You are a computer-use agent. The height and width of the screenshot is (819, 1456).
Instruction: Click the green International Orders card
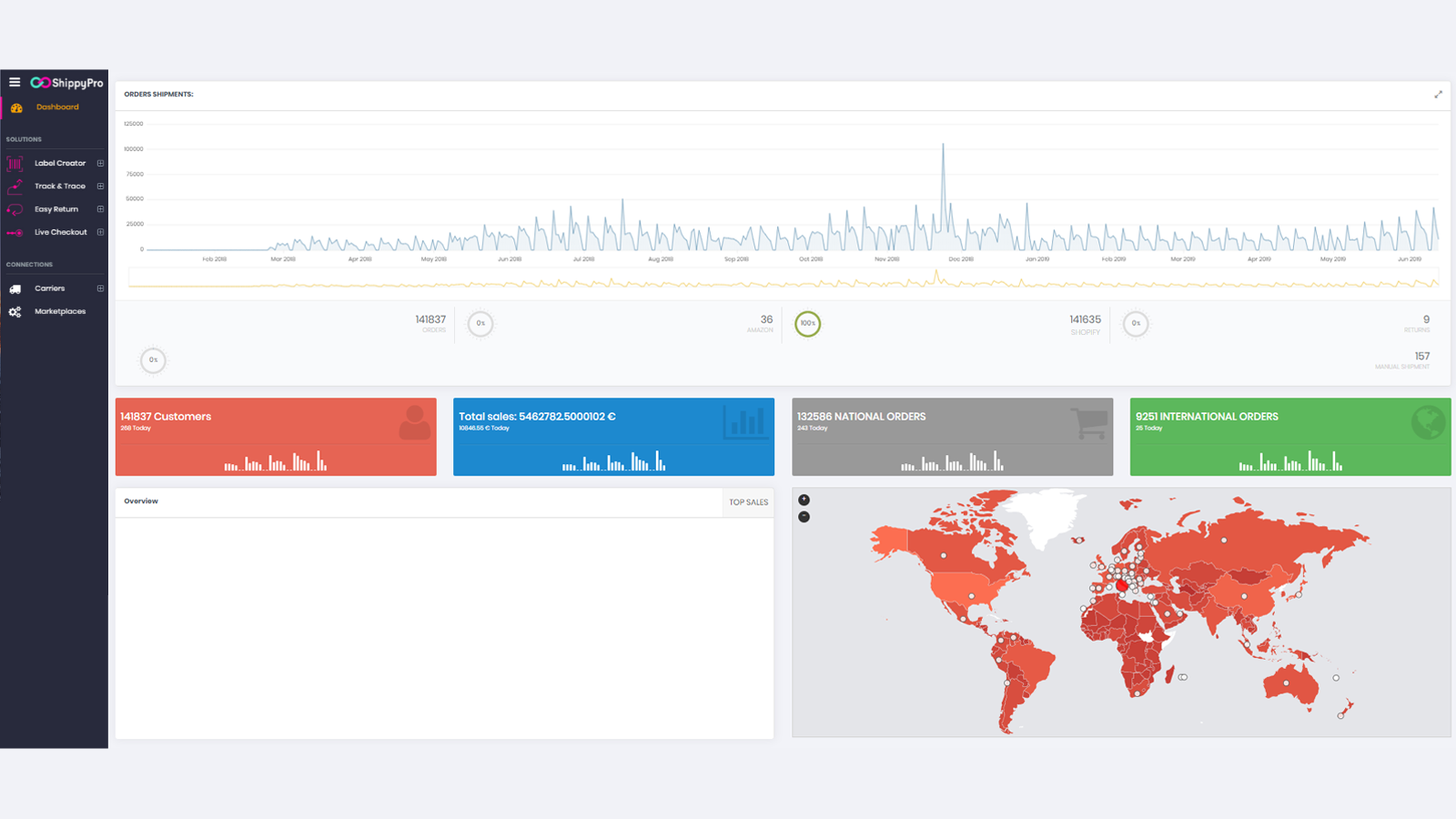(x=1289, y=437)
